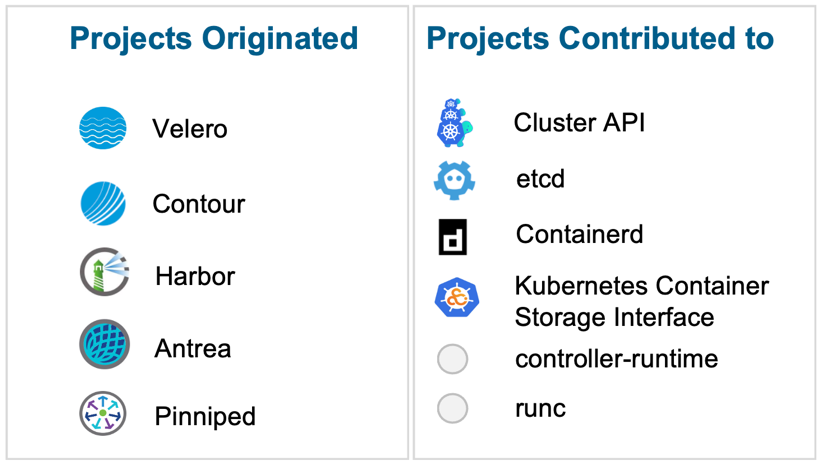Select the Harbor lighthouse icon

[104, 273]
